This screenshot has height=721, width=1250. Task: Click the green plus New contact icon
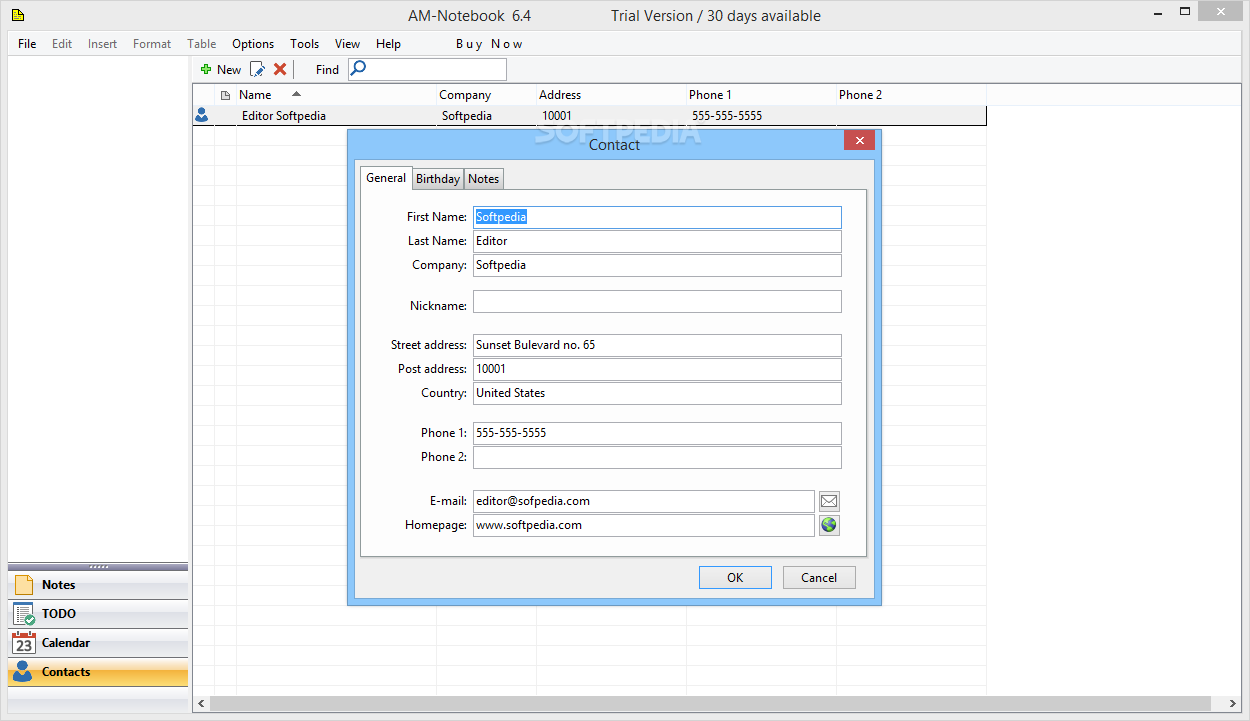(206, 69)
